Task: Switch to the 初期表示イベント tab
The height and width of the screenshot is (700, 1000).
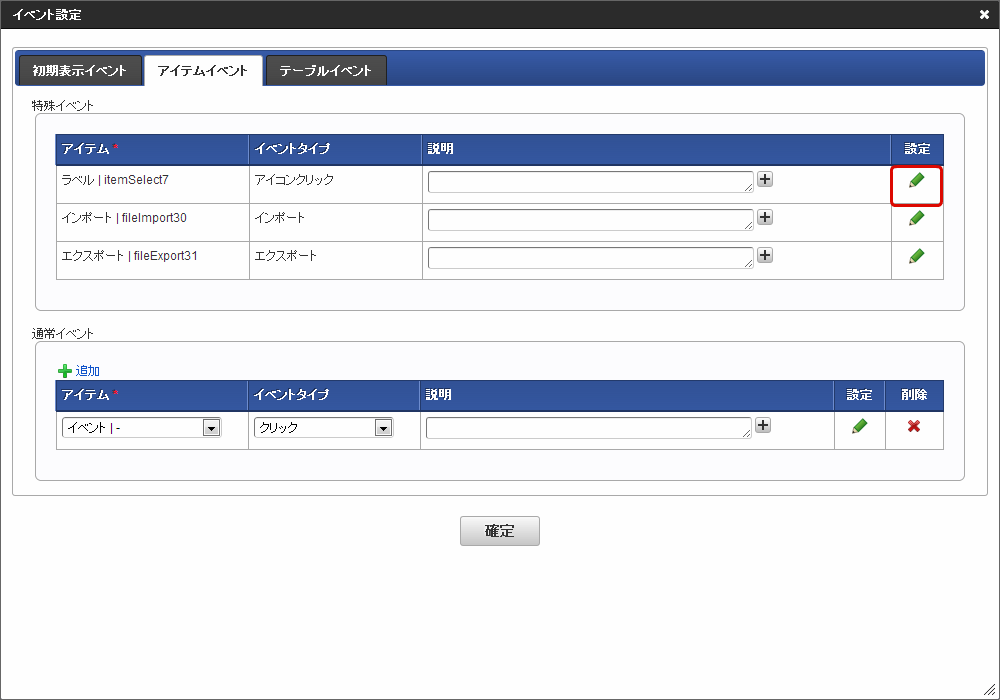Action: pyautogui.click(x=79, y=70)
